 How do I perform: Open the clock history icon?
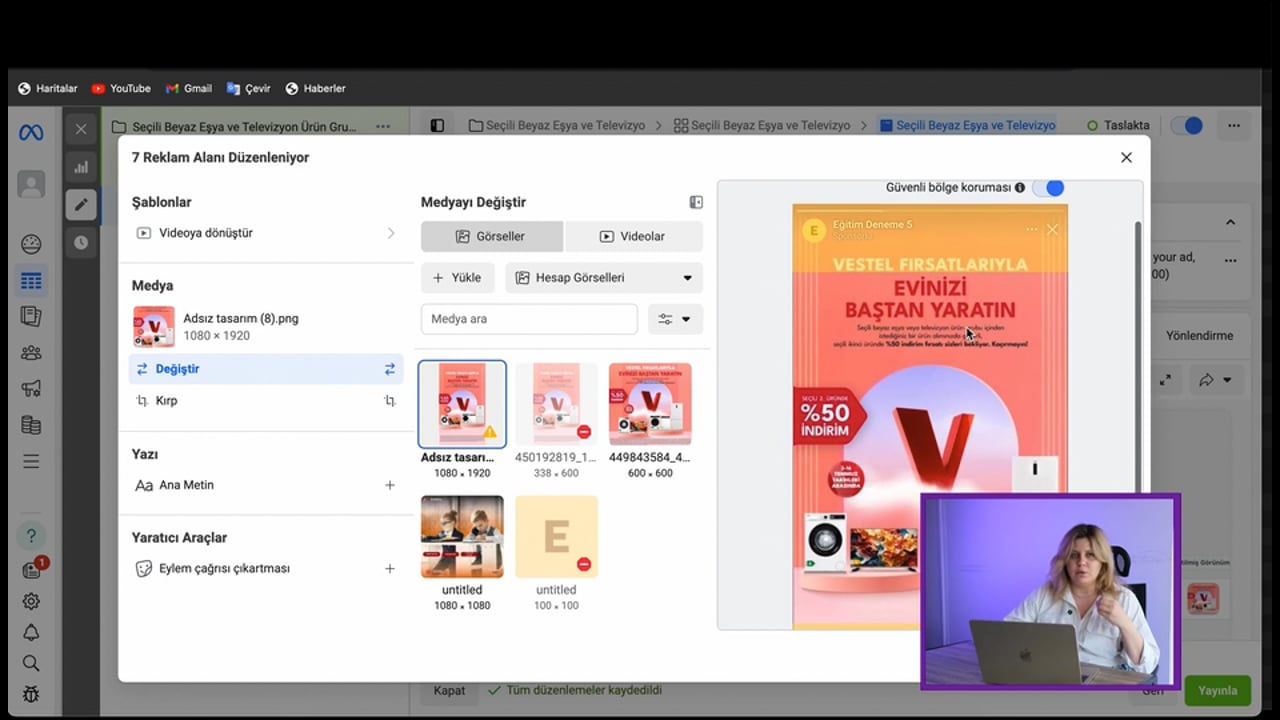tap(81, 242)
